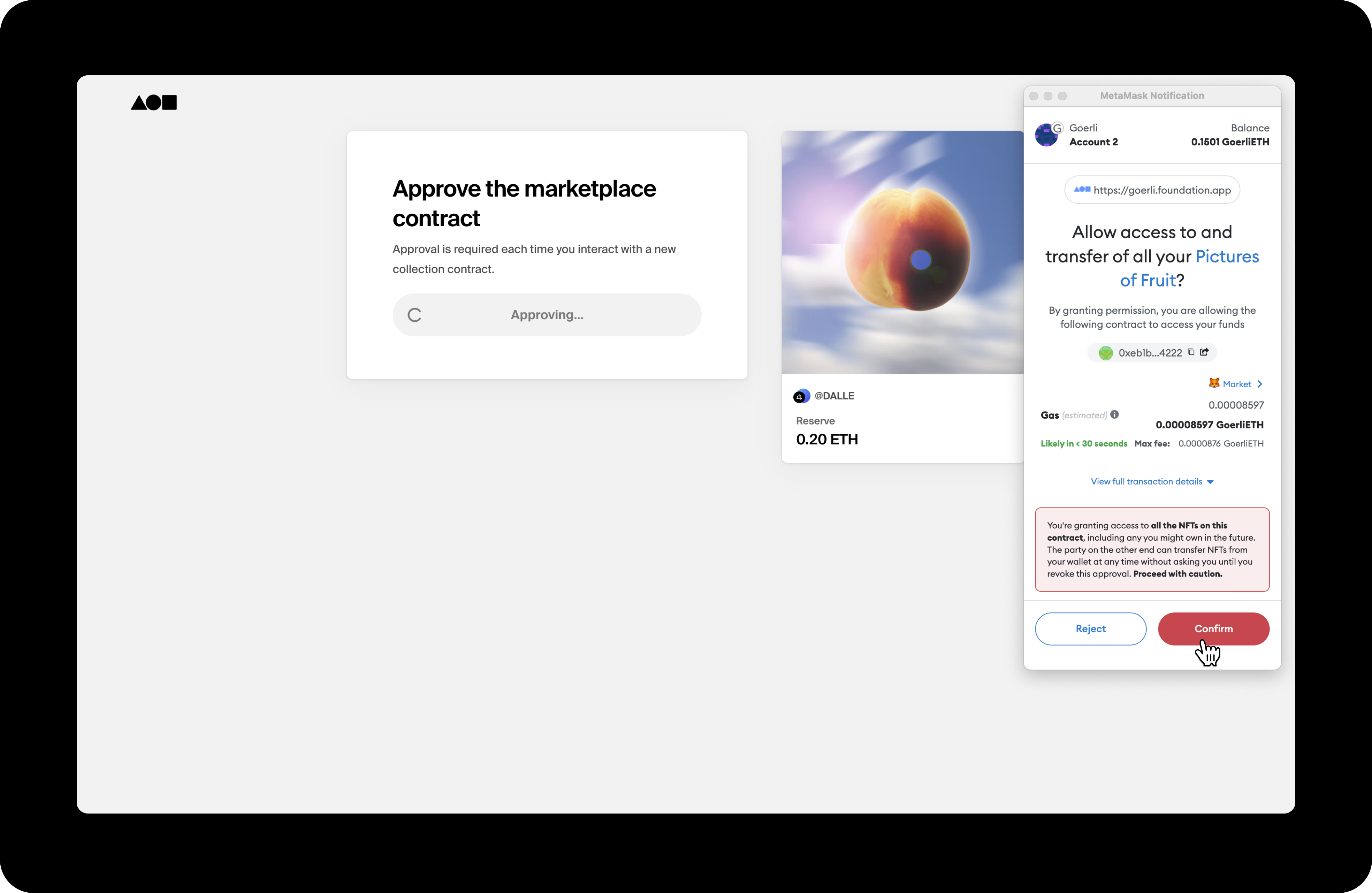The width and height of the screenshot is (1372, 893).
Task: Click the @DALLE creator avatar
Action: [x=801, y=396]
